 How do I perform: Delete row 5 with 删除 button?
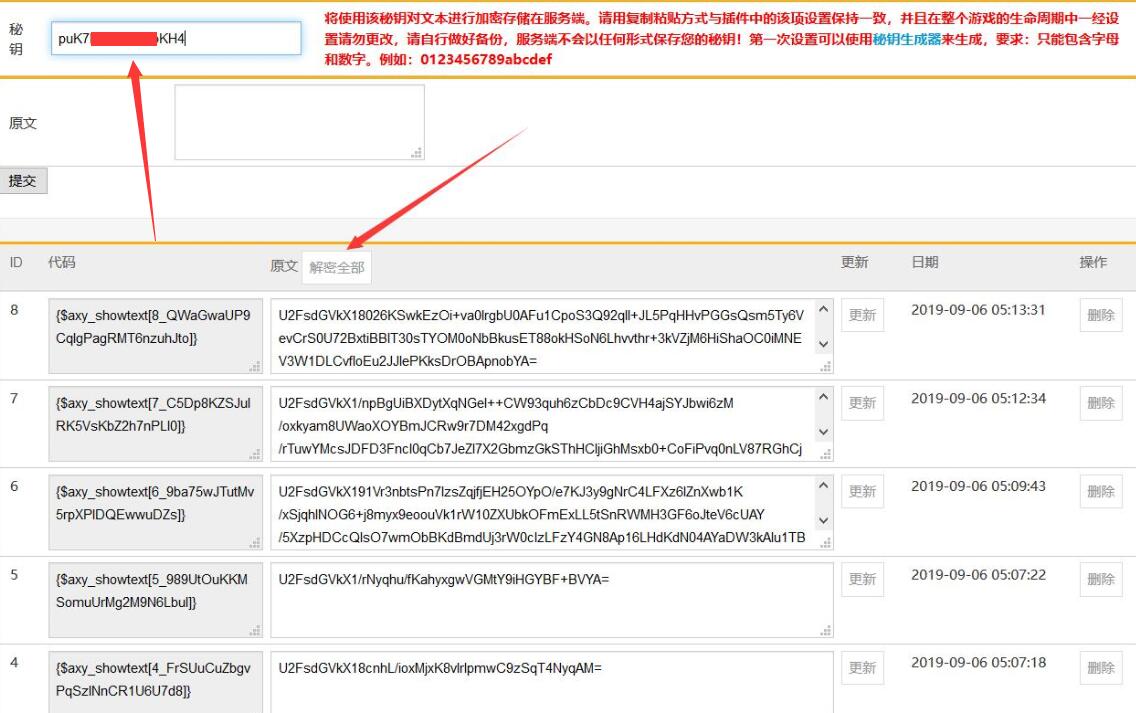click(1100, 579)
